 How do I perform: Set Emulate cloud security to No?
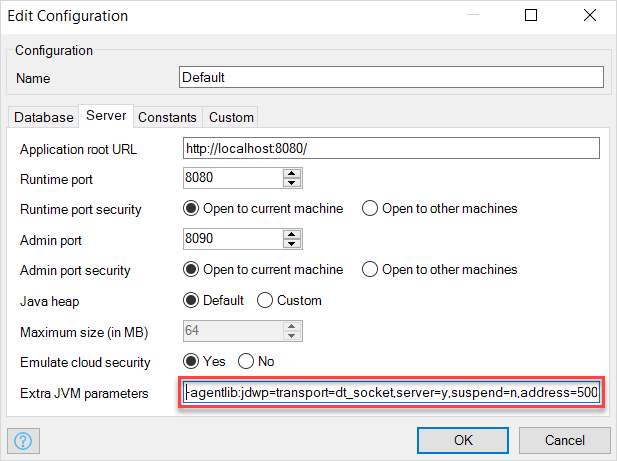246,361
